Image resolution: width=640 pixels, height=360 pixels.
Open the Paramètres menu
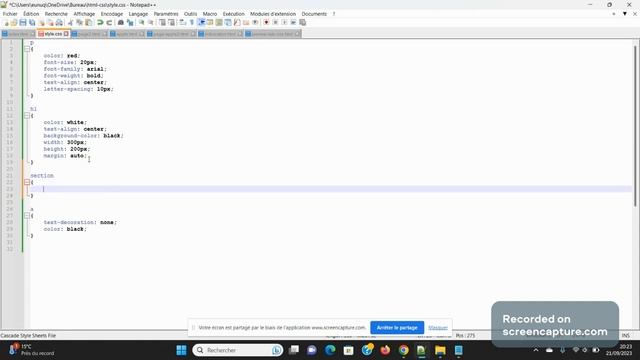(x=166, y=14)
